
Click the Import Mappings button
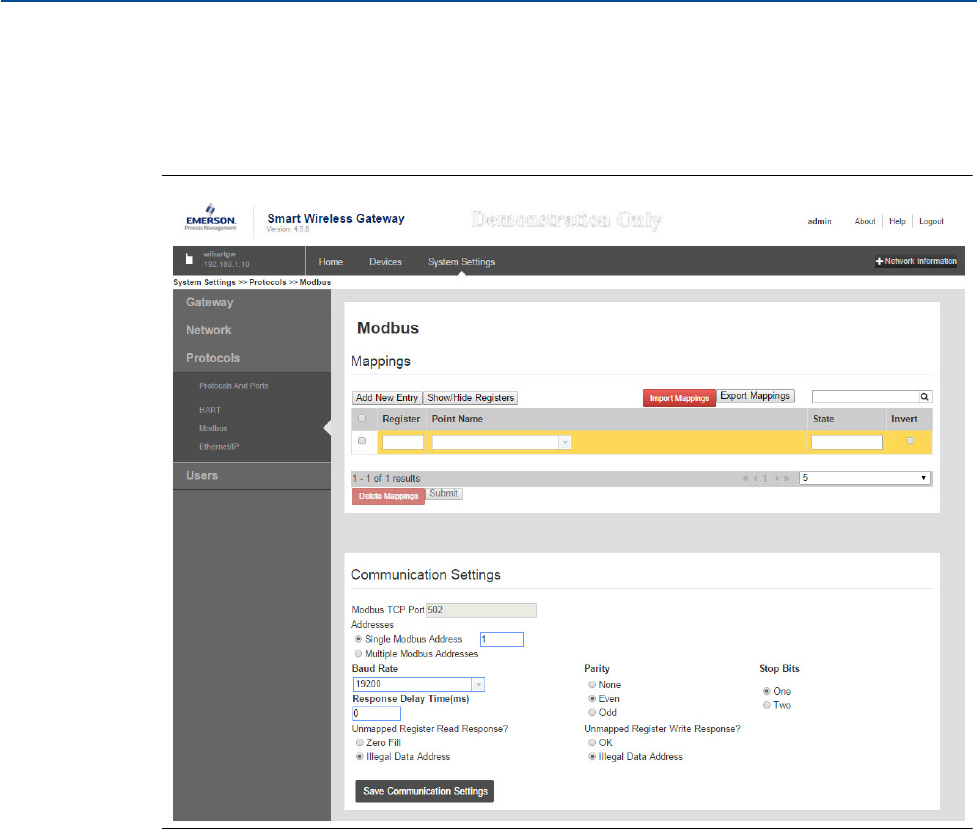pos(679,398)
